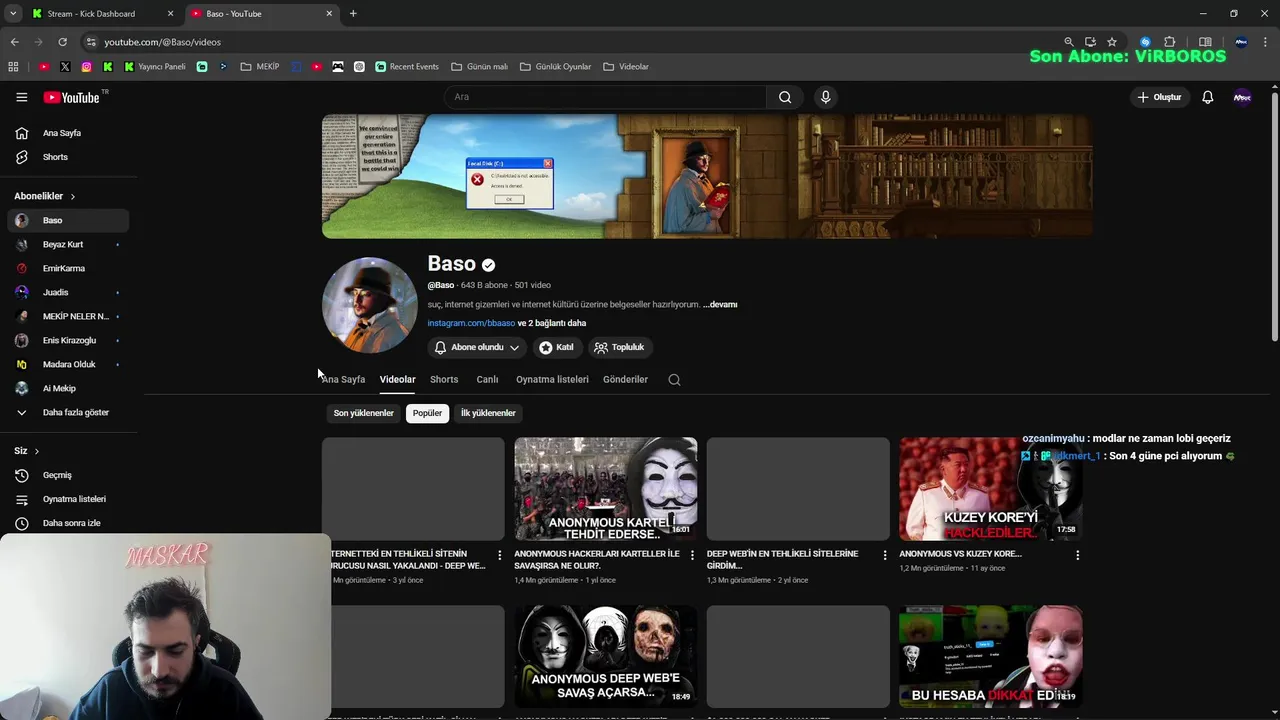The image size is (1280, 720).
Task: Open Chrome reading mode side panel
Action: tap(1205, 42)
